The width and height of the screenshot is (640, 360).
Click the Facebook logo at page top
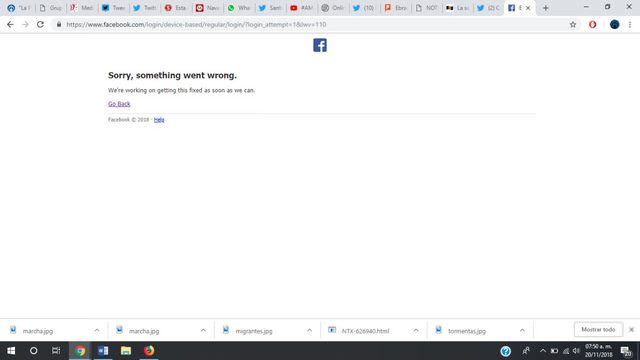click(x=320, y=45)
